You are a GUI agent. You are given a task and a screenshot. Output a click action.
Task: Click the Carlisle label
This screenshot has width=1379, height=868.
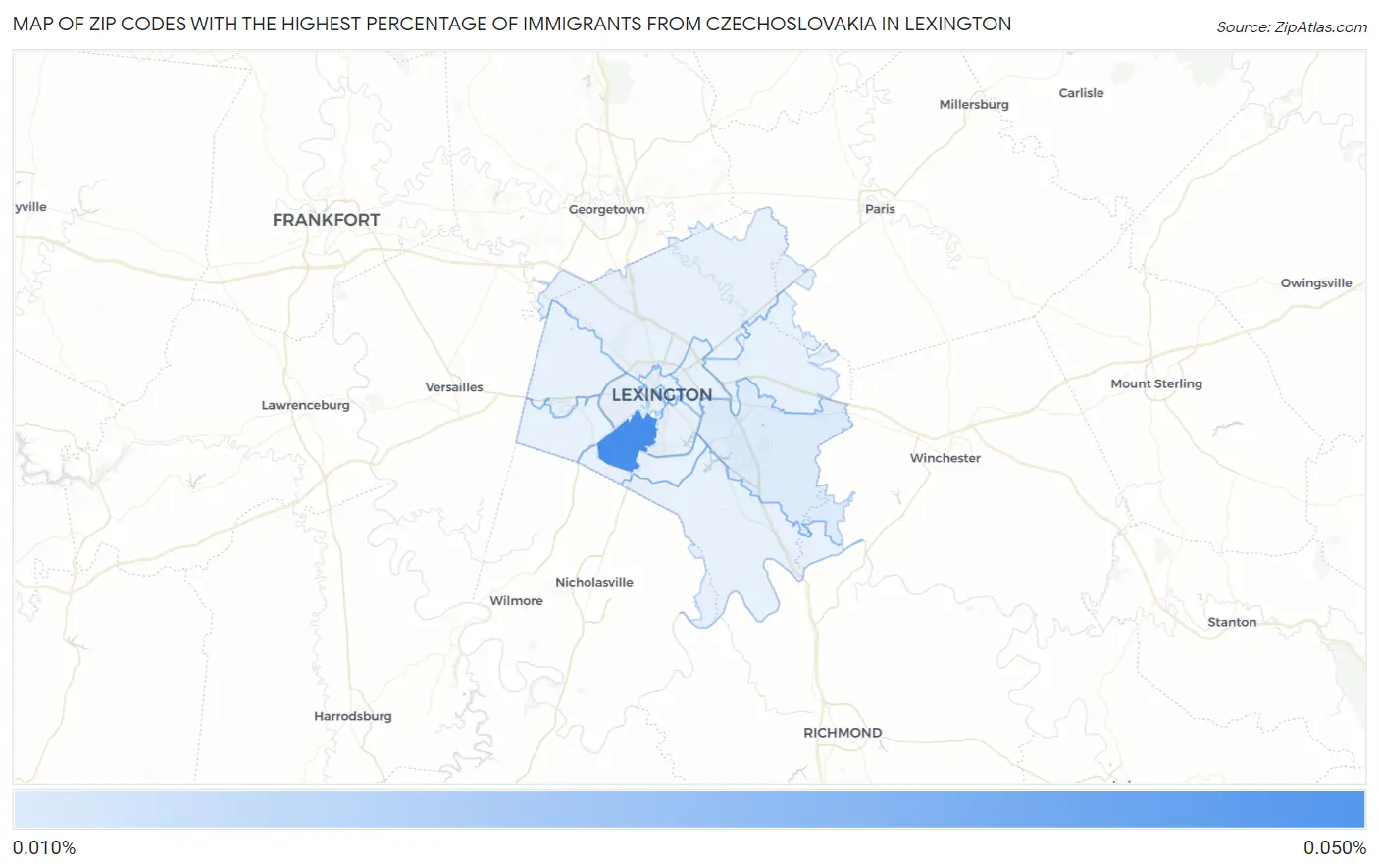[1081, 93]
